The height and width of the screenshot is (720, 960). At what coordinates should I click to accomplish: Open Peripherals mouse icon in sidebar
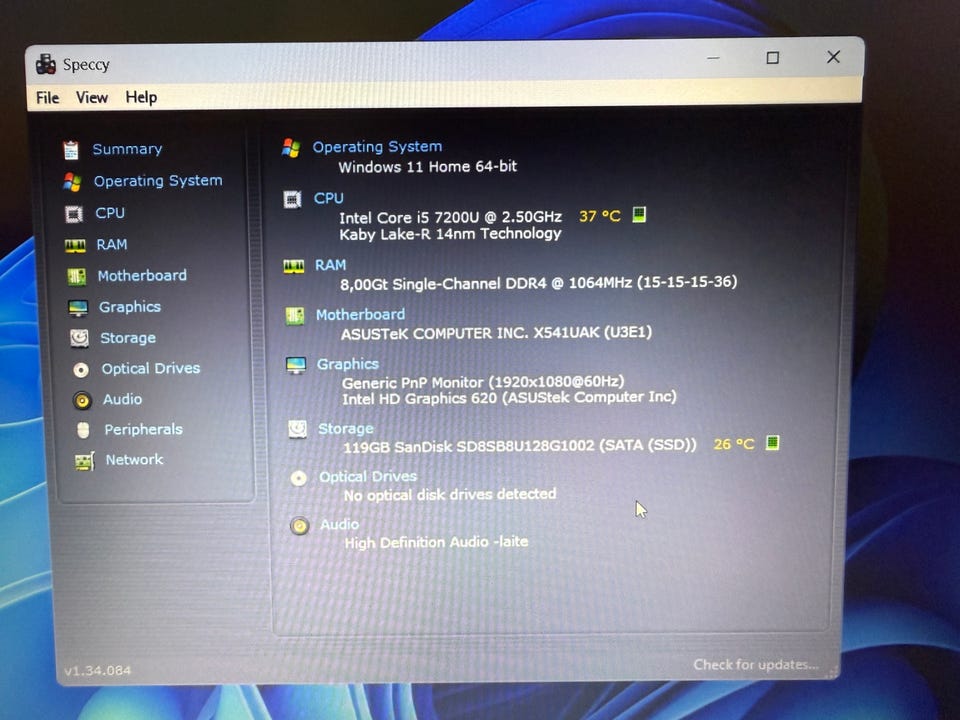(x=83, y=430)
